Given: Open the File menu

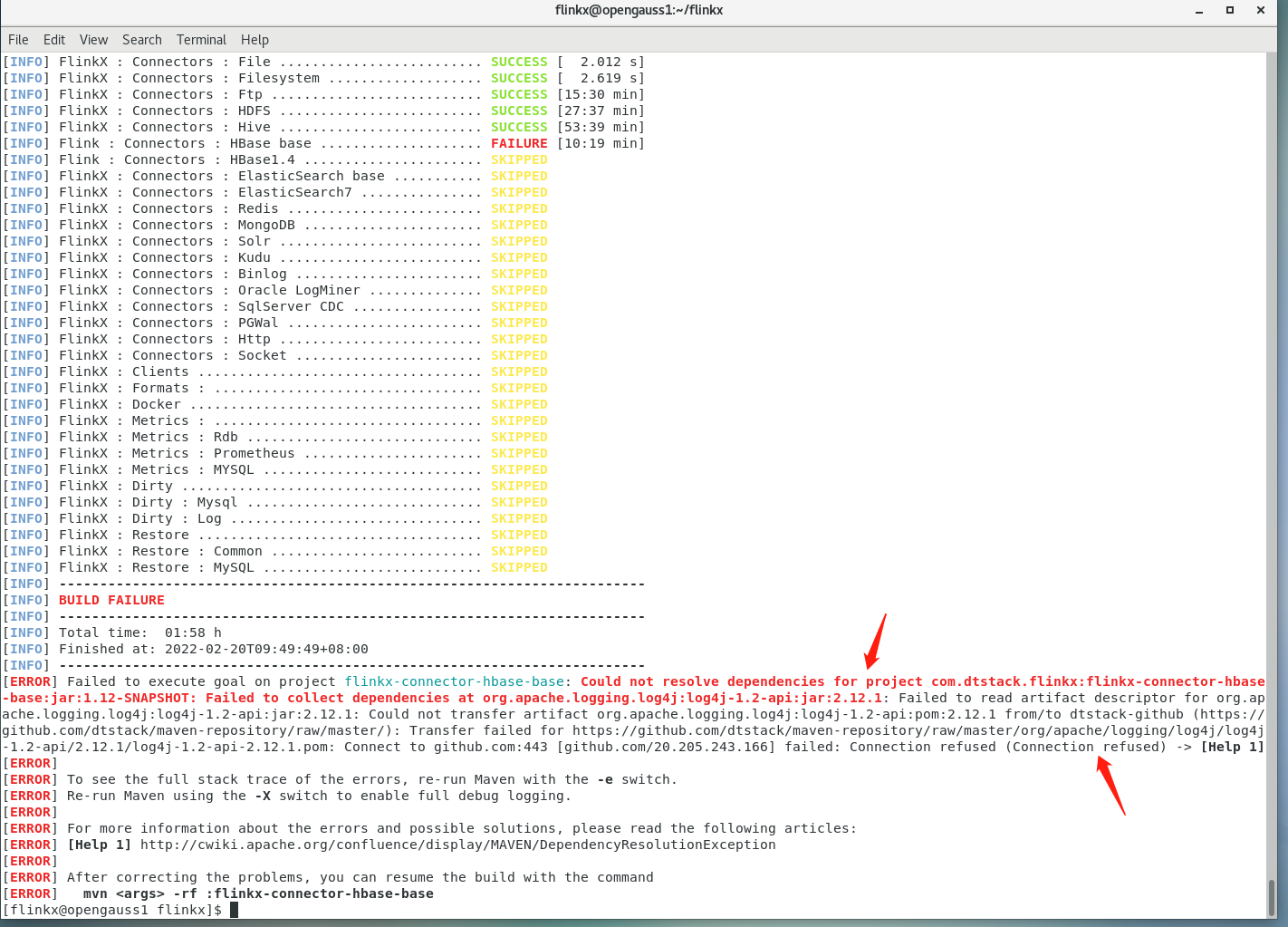Looking at the screenshot, I should click(x=18, y=40).
